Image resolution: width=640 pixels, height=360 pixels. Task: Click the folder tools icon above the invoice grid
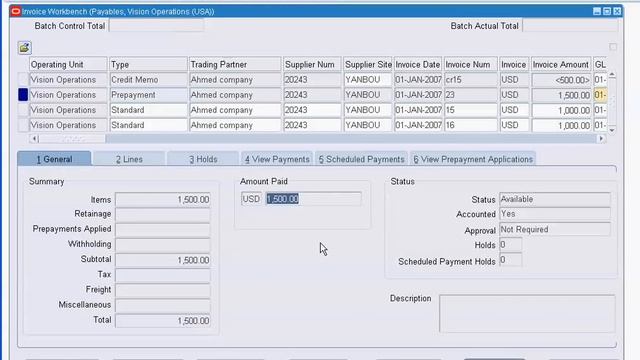pos(24,48)
